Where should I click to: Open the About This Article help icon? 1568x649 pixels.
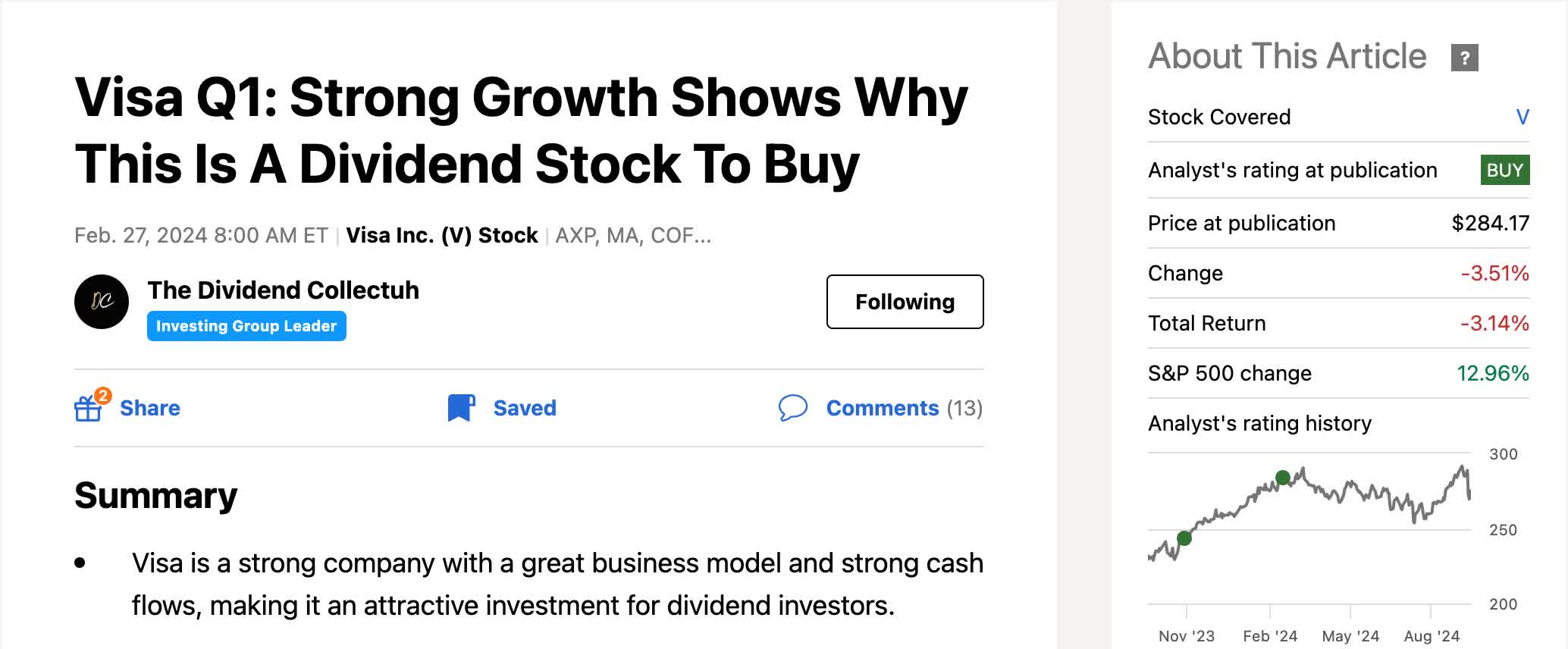coord(1464,58)
